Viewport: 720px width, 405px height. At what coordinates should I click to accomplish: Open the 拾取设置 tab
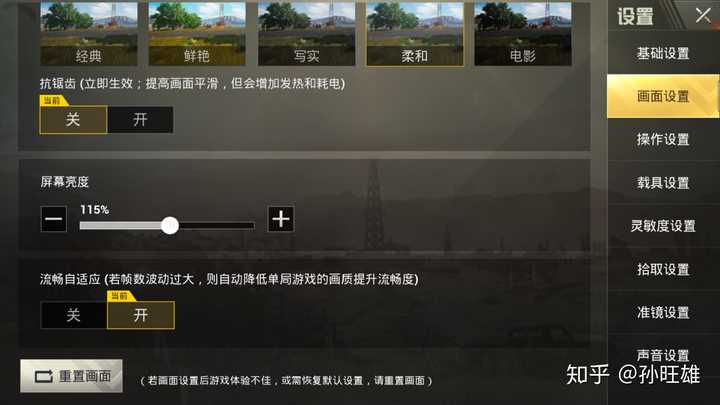pyautogui.click(x=663, y=269)
